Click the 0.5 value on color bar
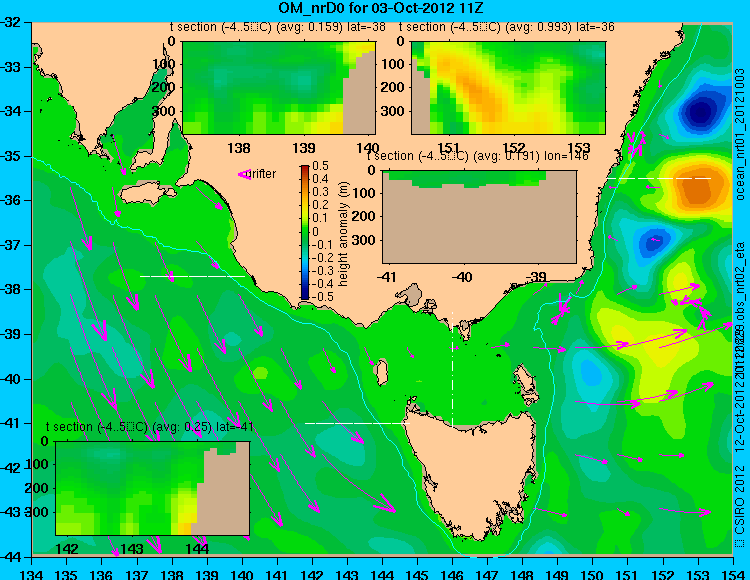The width and height of the screenshot is (750, 580). point(320,166)
